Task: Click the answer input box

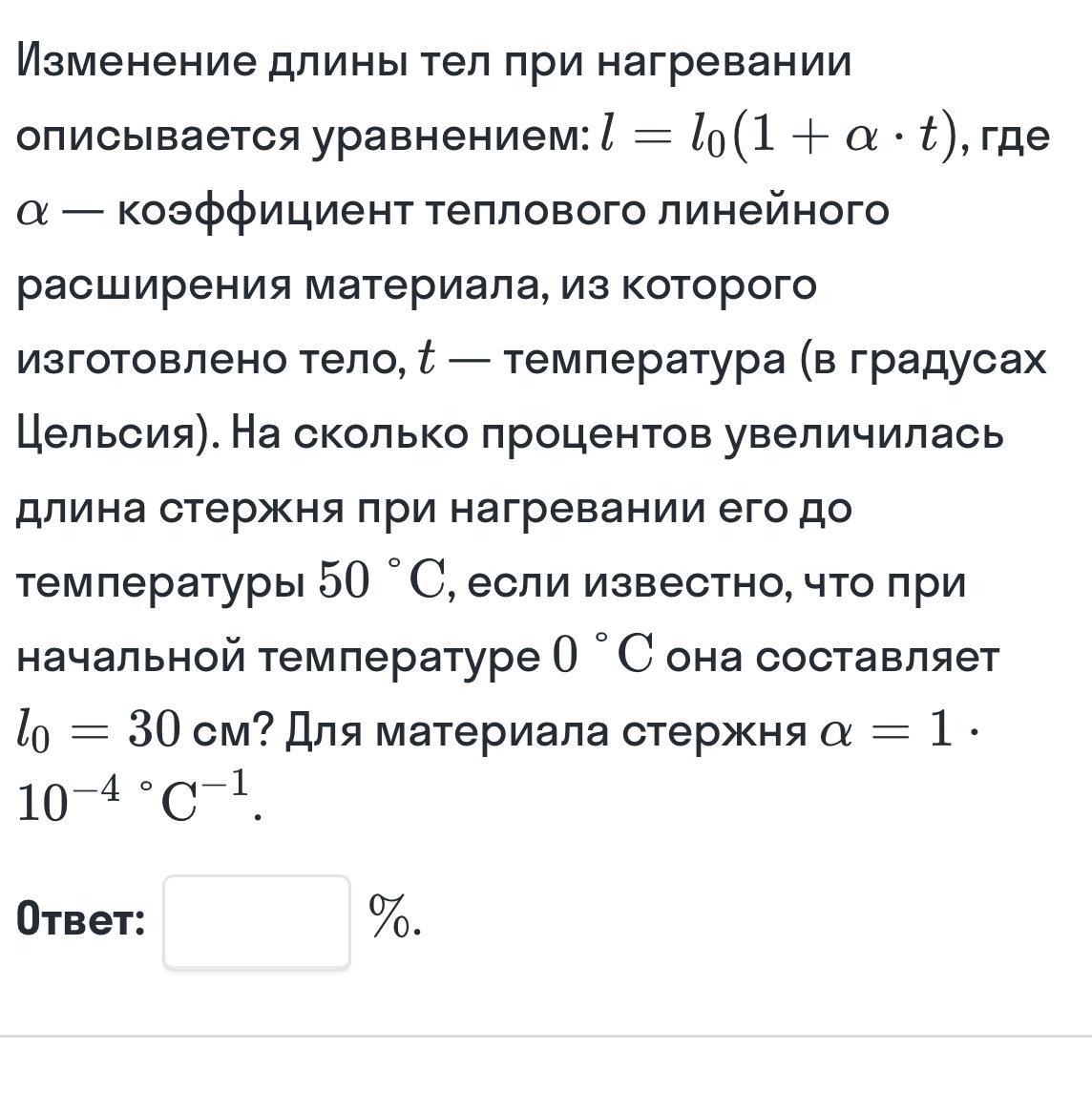Action: (x=256, y=922)
